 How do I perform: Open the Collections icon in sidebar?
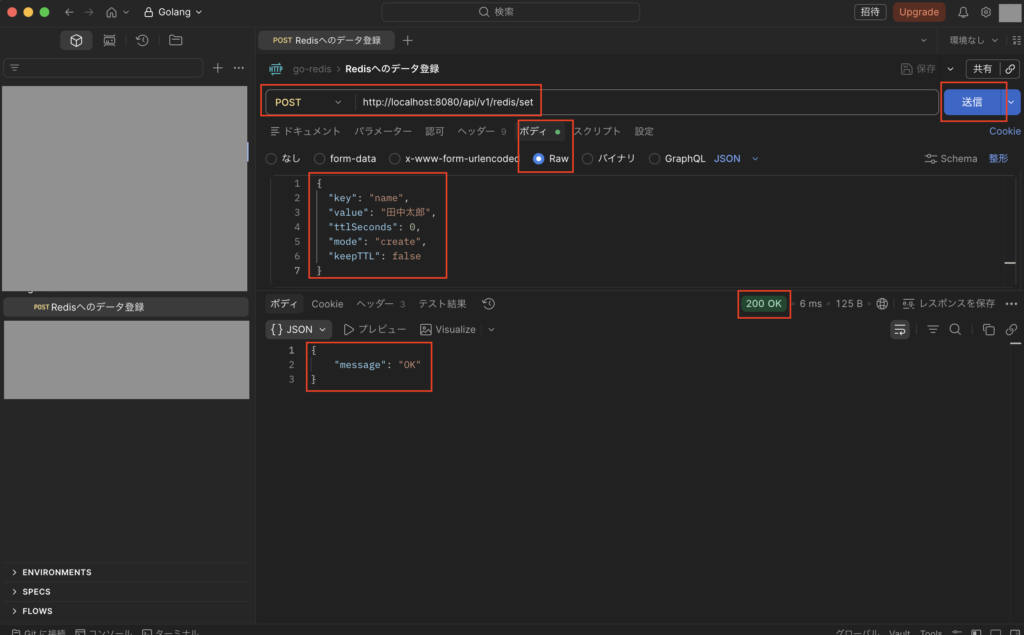76,40
